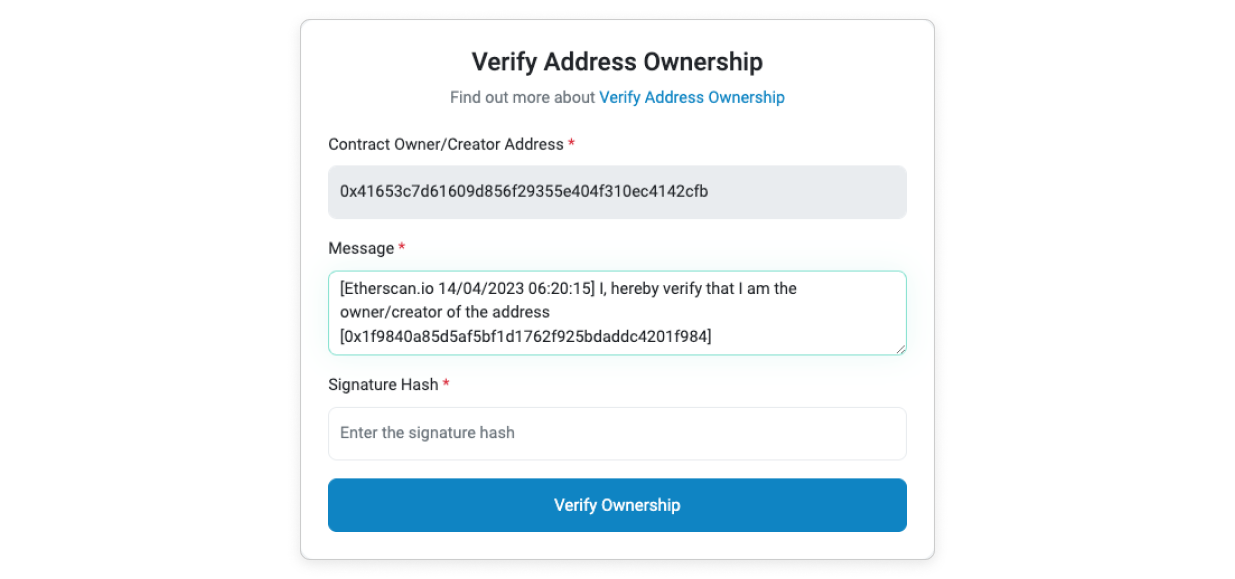Click the "owner/creator of the address" message line

444,313
